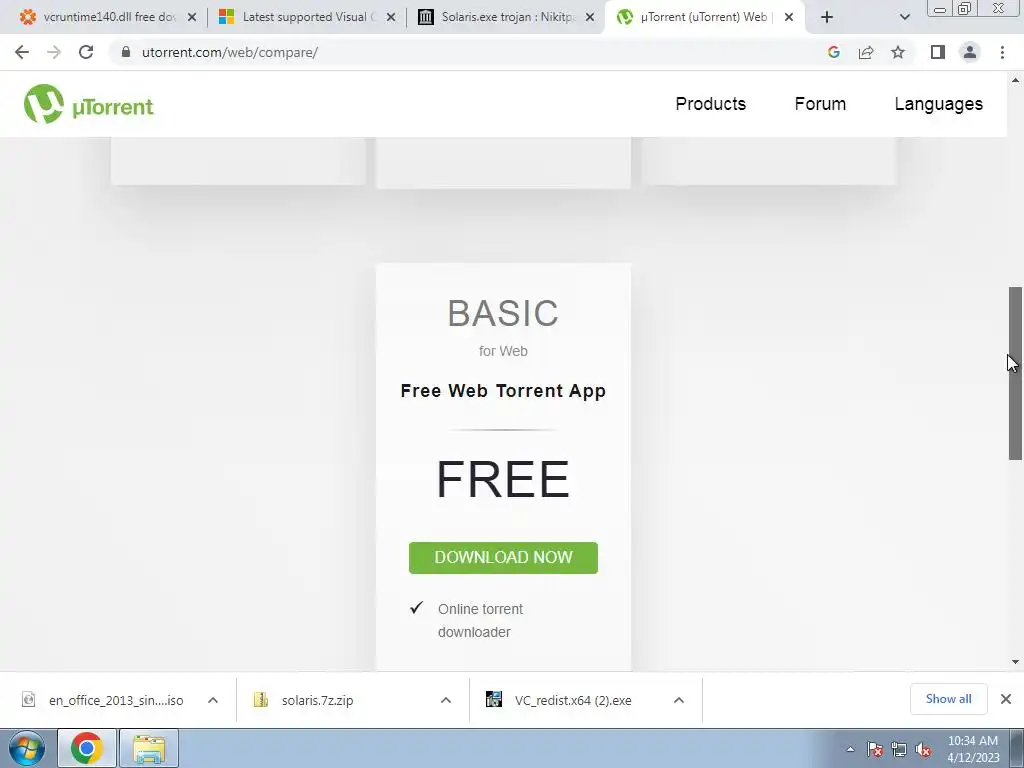Expand en_office_2013 iso download options

click(212, 700)
